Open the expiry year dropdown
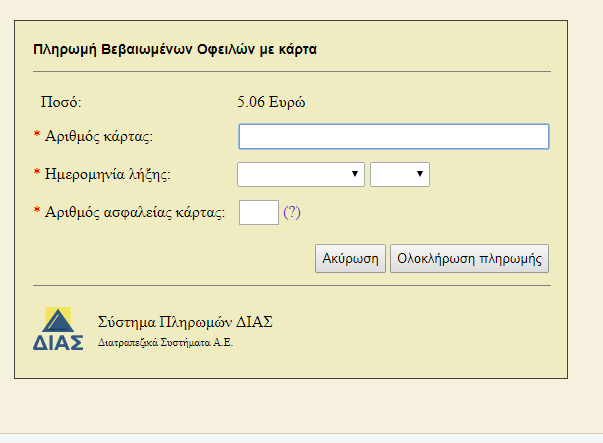This screenshot has width=603, height=443. pos(400,175)
